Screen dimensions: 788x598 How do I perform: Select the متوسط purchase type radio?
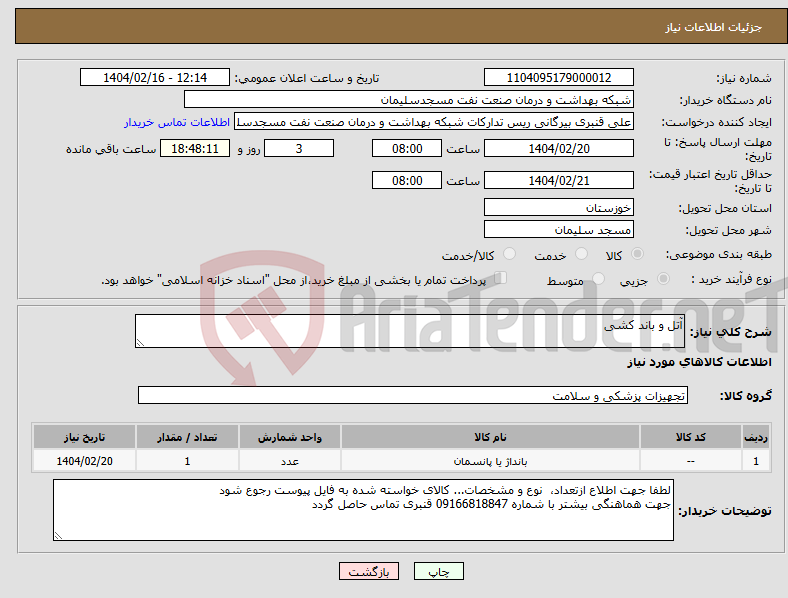[598, 278]
